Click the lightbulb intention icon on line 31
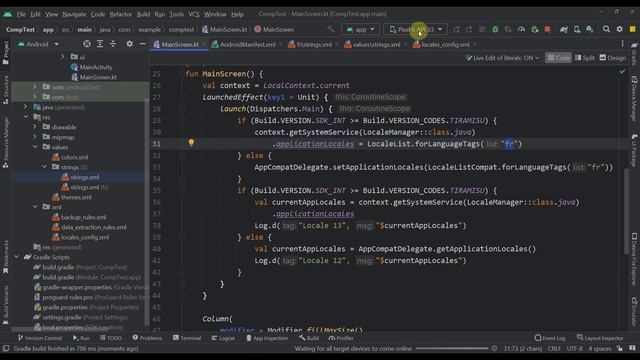The width and height of the screenshot is (640, 360). pos(191,142)
